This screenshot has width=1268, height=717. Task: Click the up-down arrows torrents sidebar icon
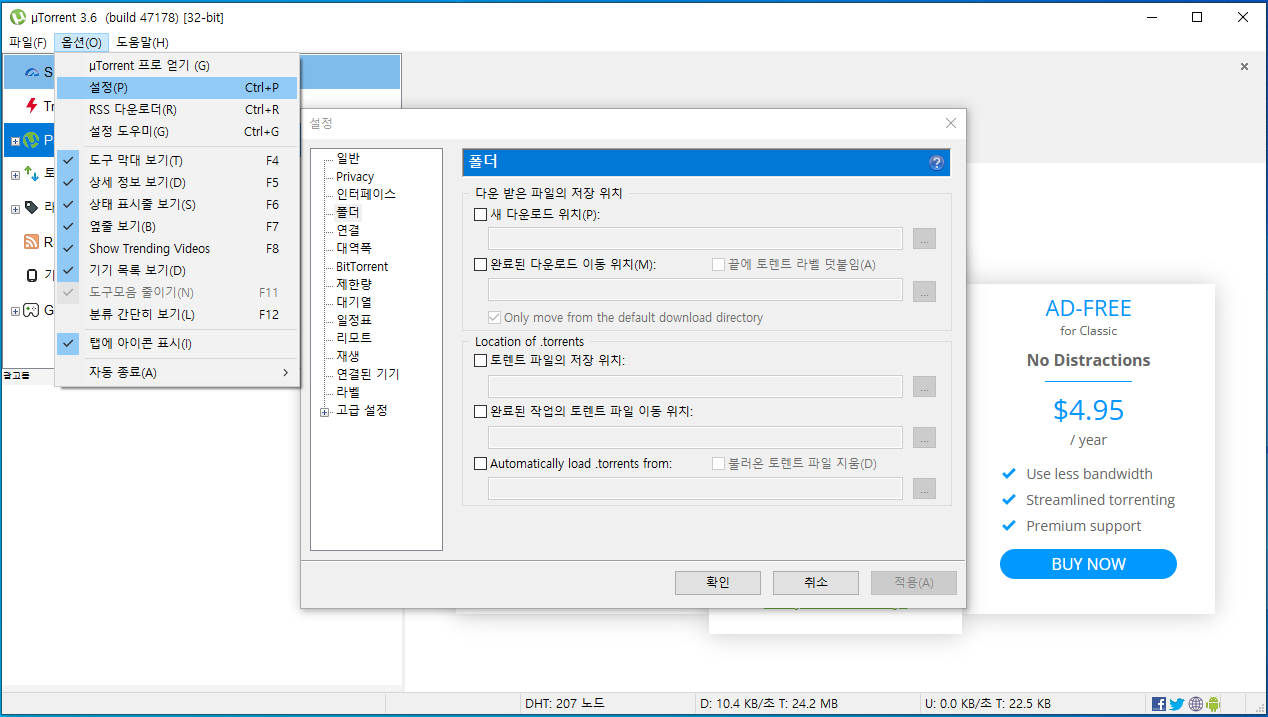(x=31, y=174)
